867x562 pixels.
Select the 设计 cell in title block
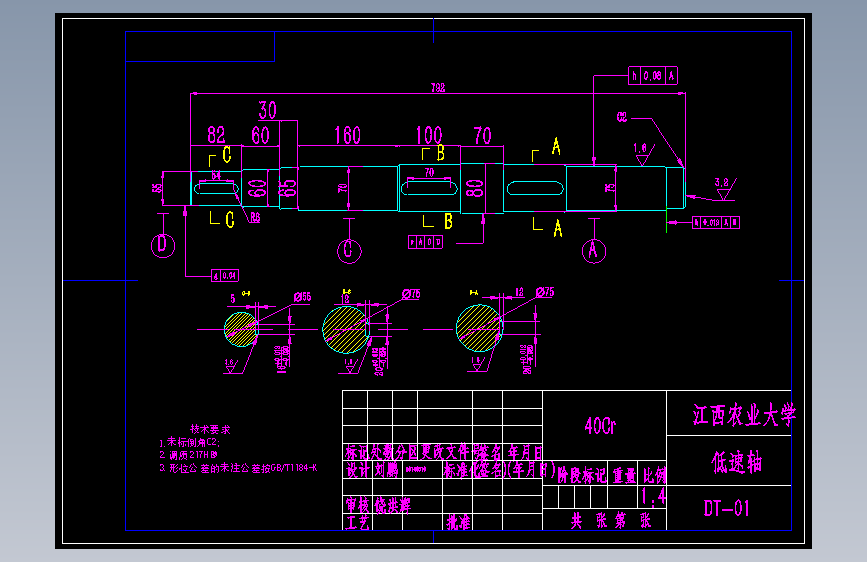358,470
